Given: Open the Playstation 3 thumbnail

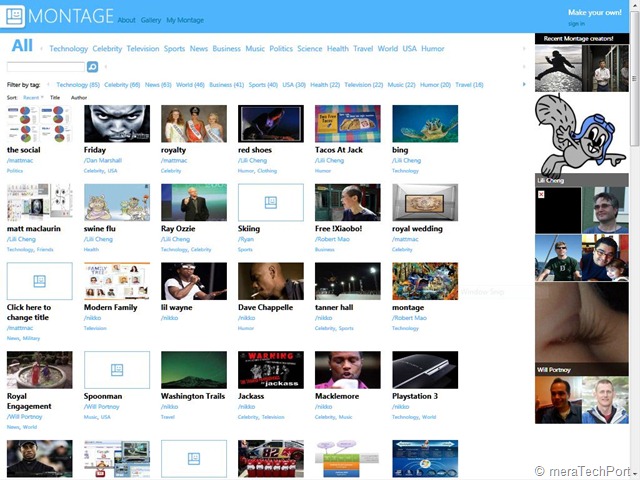Looking at the screenshot, I should (x=425, y=370).
